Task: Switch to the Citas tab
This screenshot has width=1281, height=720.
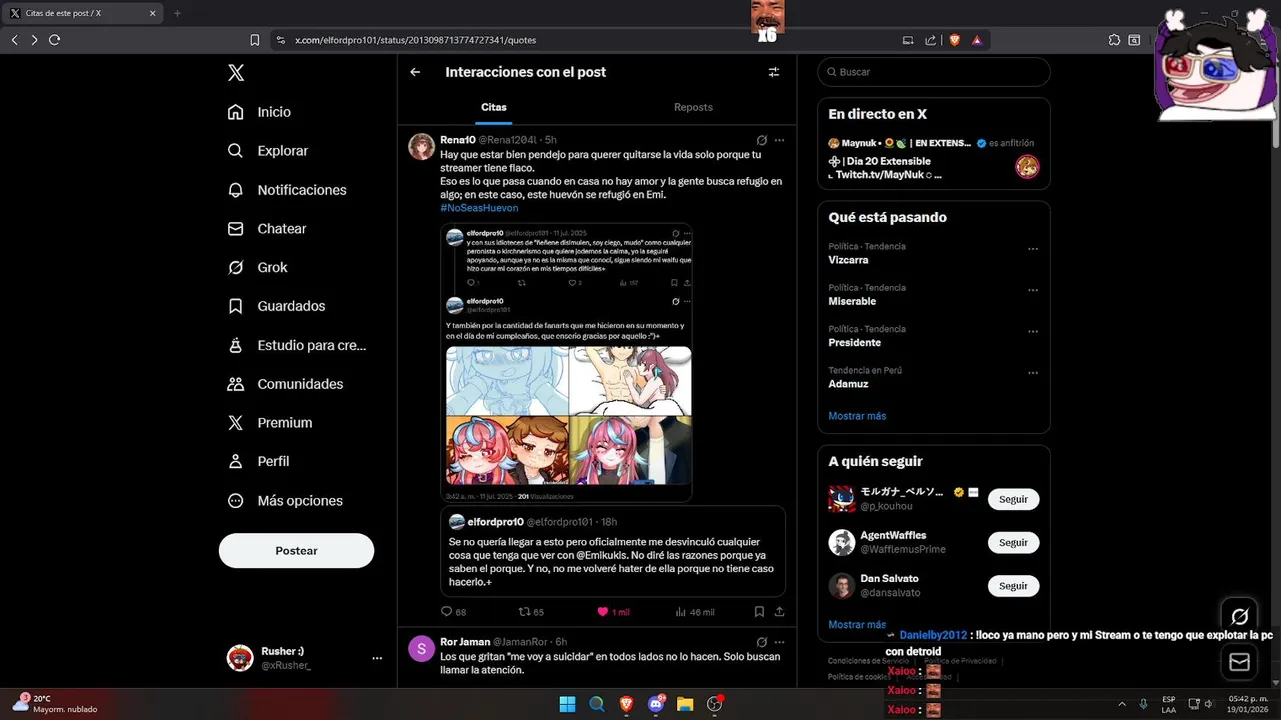Action: point(494,107)
